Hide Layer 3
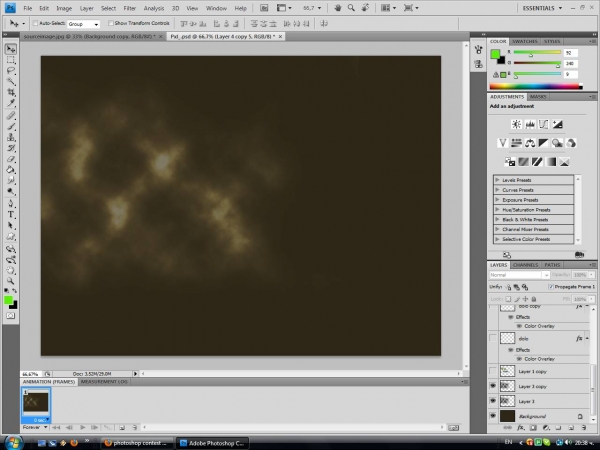The image size is (600, 450). (493, 401)
